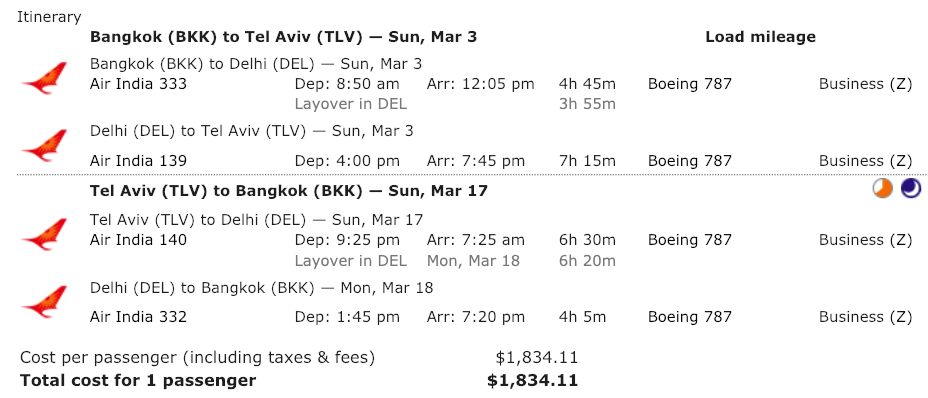Click the Itinerary label at the top
928x398 pixels.
[x=49, y=17]
